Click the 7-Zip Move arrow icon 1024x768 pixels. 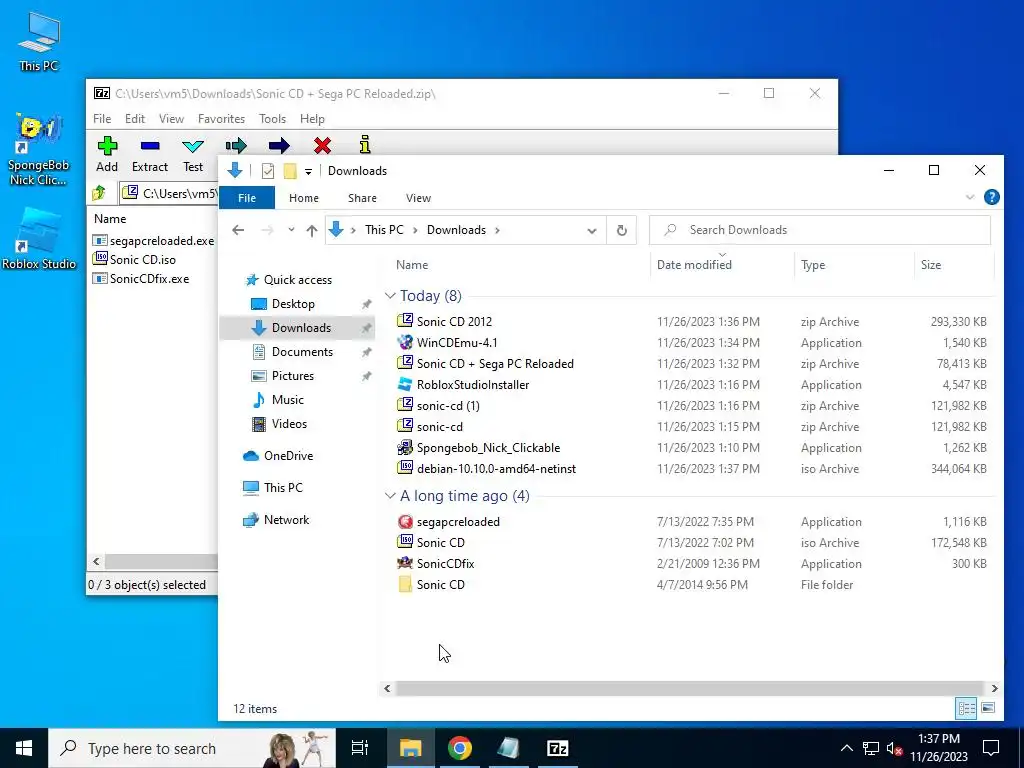pyautogui.click(x=279, y=146)
